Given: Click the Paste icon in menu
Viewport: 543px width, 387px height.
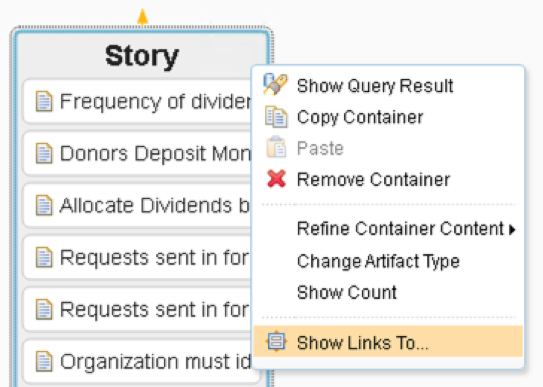Looking at the screenshot, I should coord(276,147).
